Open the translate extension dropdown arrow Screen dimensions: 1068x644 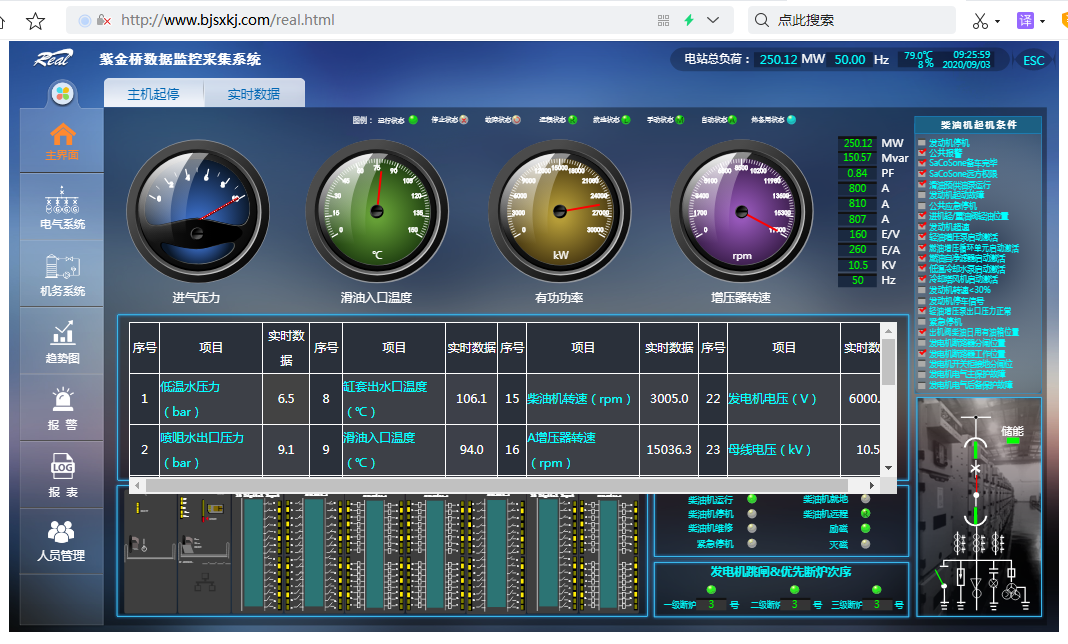1043,21
